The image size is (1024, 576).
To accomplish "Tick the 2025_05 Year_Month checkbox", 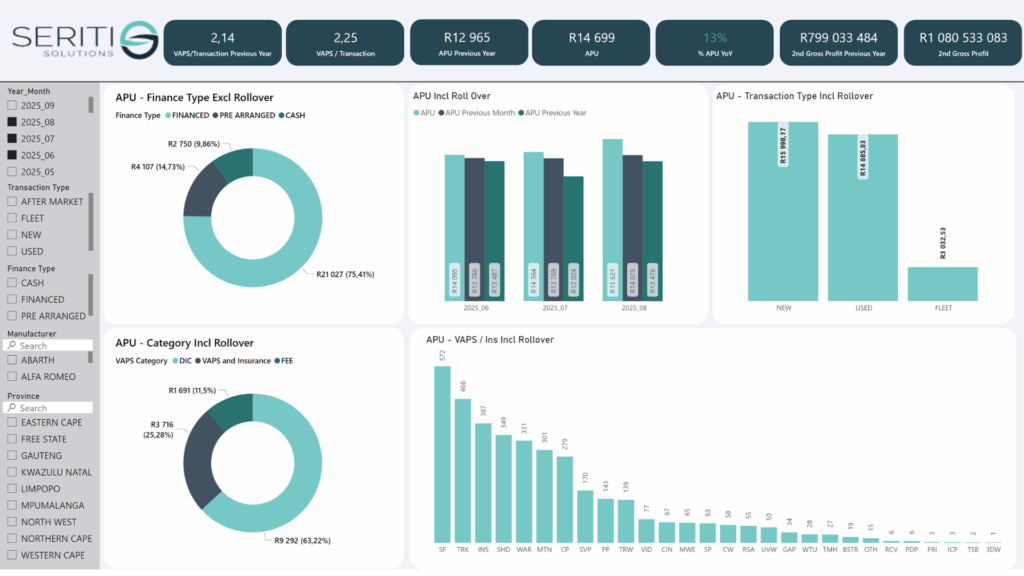I will (x=12, y=172).
